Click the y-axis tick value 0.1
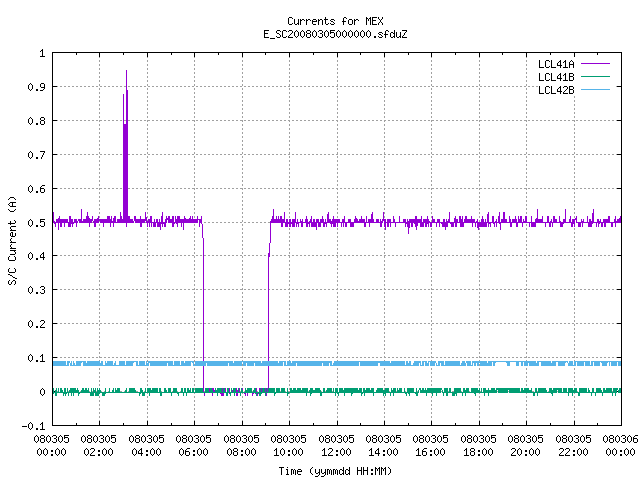Image resolution: width=640 pixels, height=480 pixels. [x=36, y=358]
